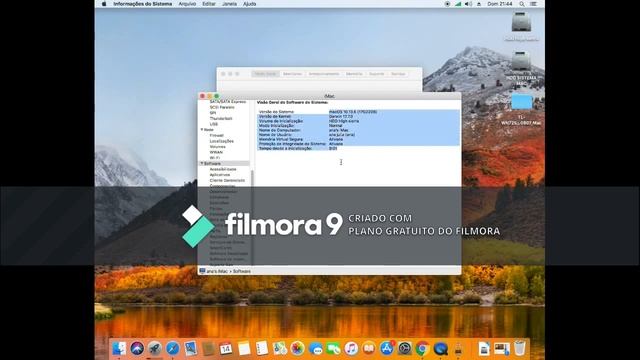Open the Trash in the Dock
The image size is (640, 360).
[x=520, y=348]
